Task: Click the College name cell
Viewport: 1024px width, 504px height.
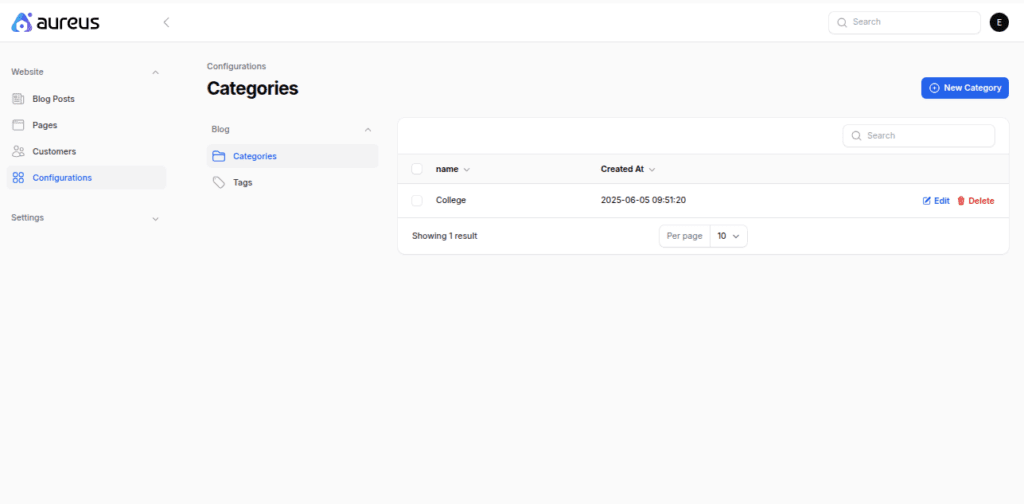Action: 451,200
